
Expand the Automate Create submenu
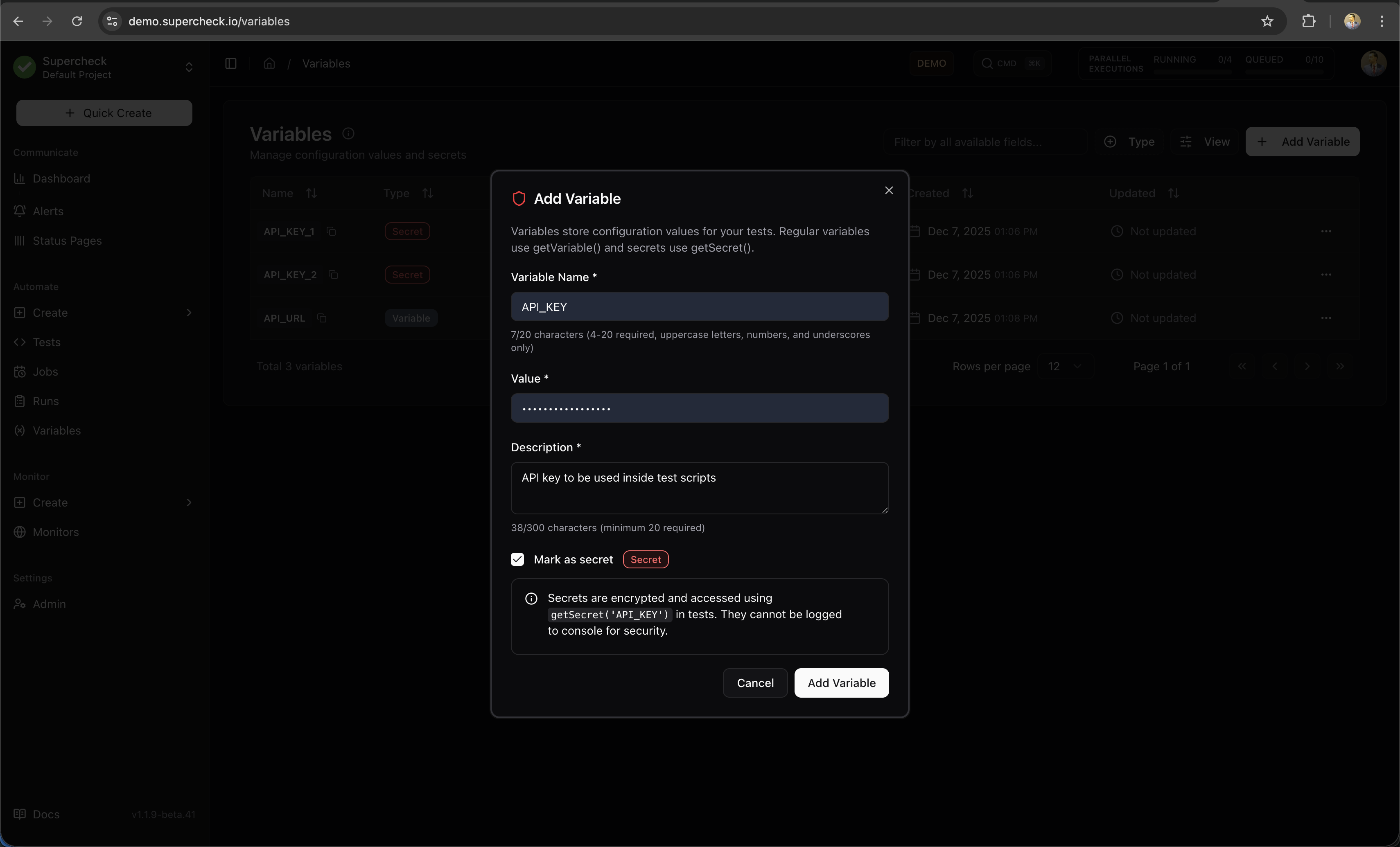point(189,313)
